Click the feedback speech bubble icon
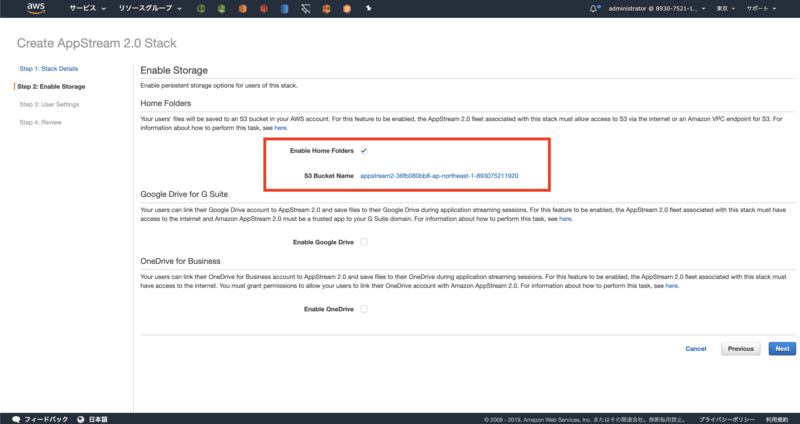Image resolution: width=800 pixels, height=424 pixels. coord(16,419)
